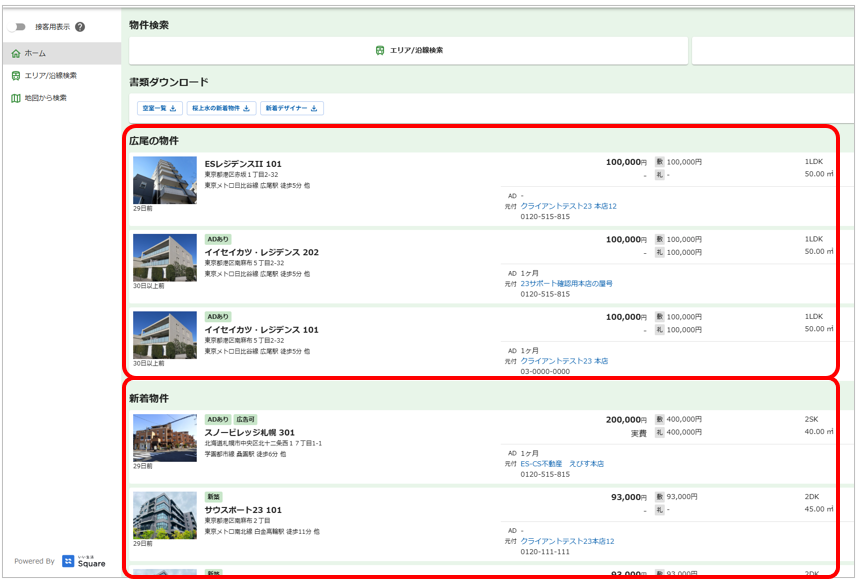The width and height of the screenshot is (856, 579).
Task: Download the 桜上水の新着物件 document
Action: click(221, 108)
